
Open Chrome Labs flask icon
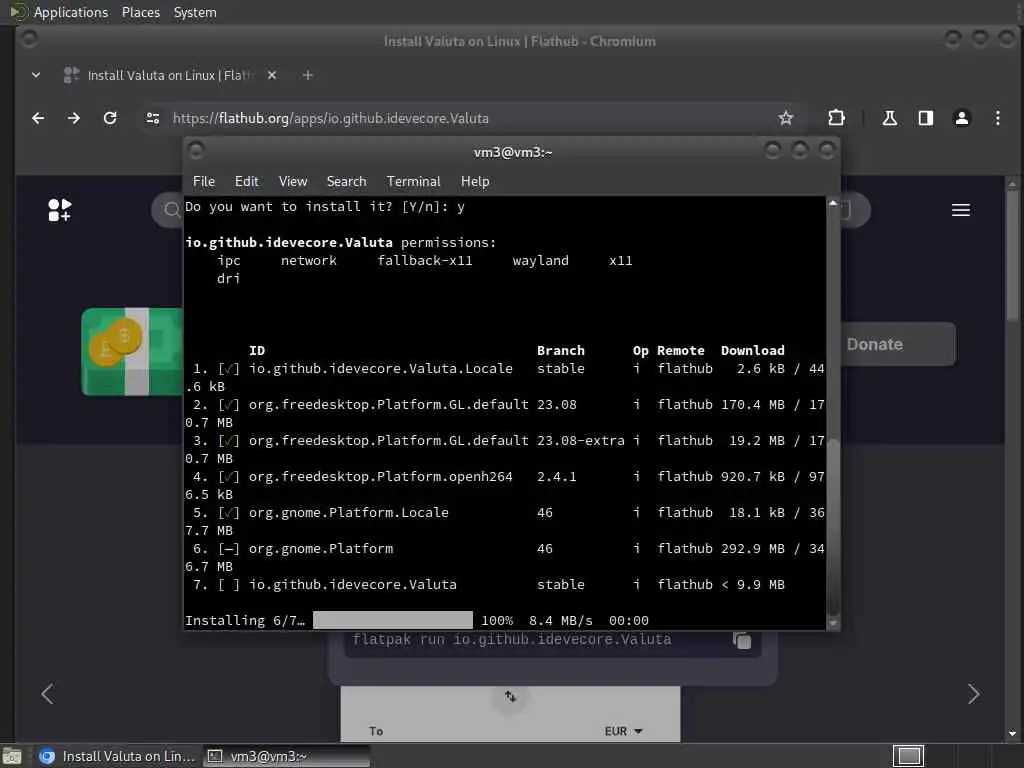pos(889,118)
